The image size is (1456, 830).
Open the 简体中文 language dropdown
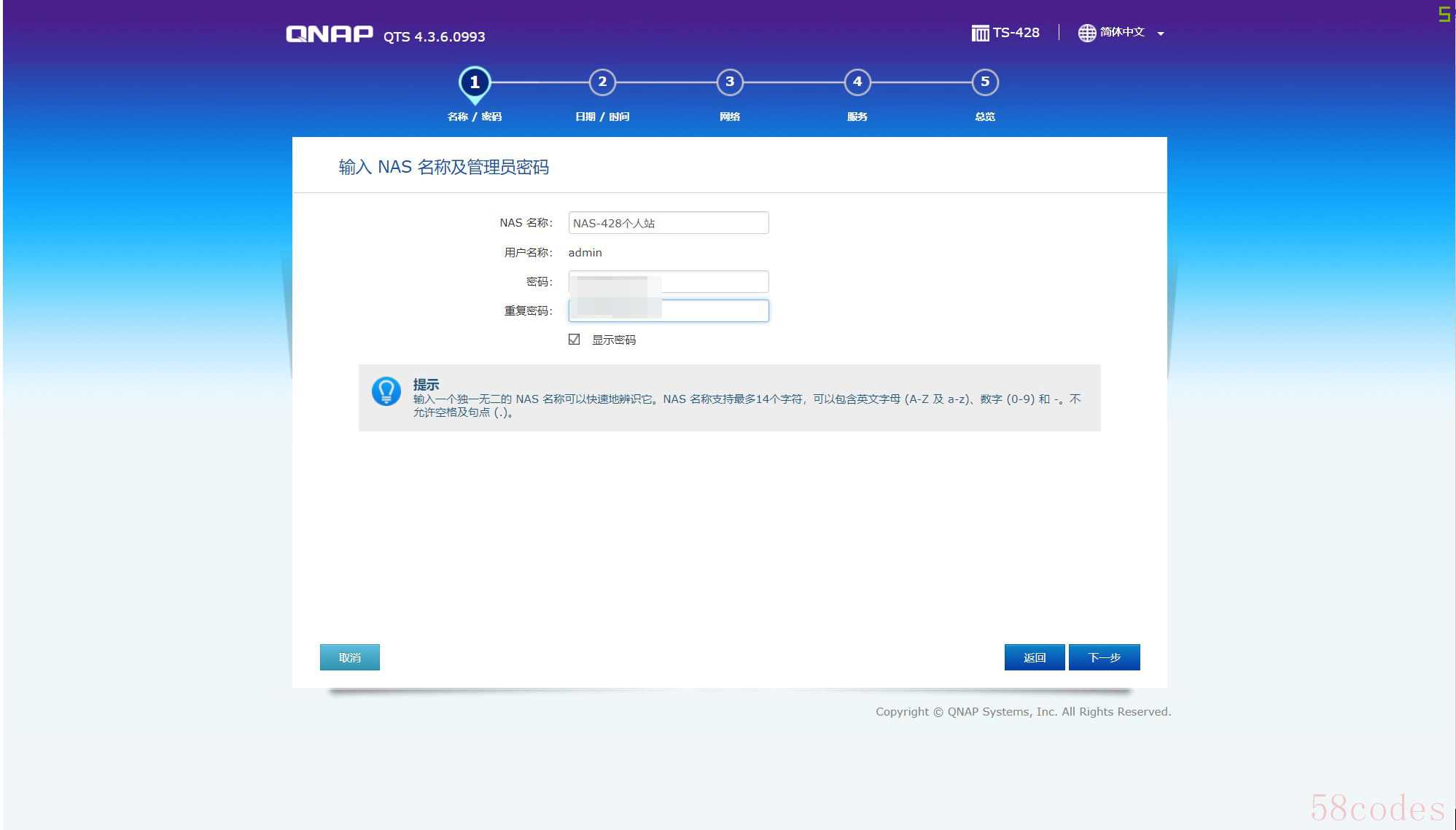1122,33
